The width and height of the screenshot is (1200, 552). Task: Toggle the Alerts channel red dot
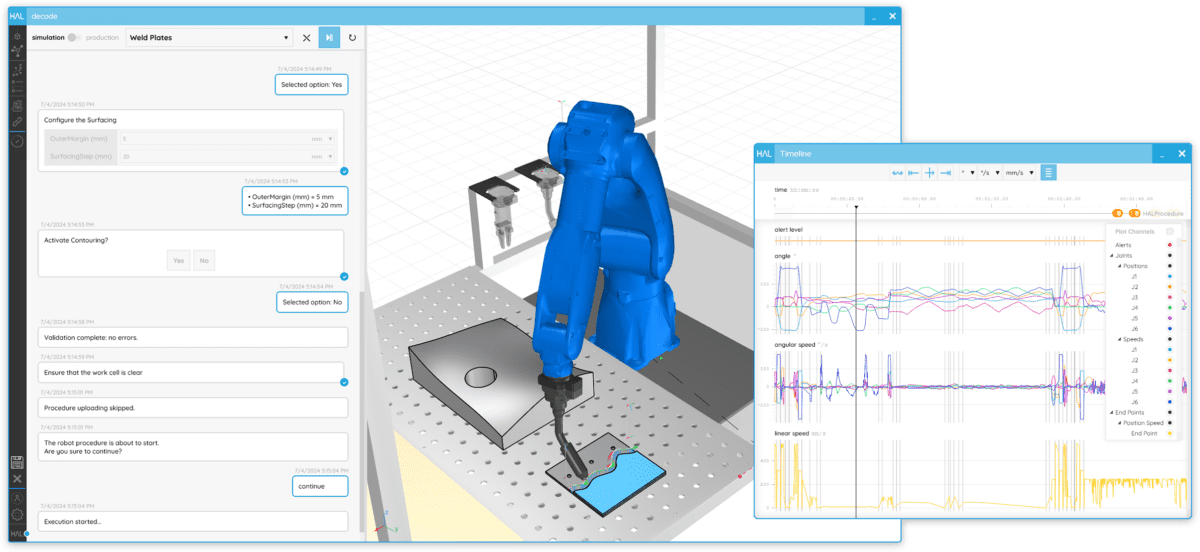click(x=1170, y=244)
